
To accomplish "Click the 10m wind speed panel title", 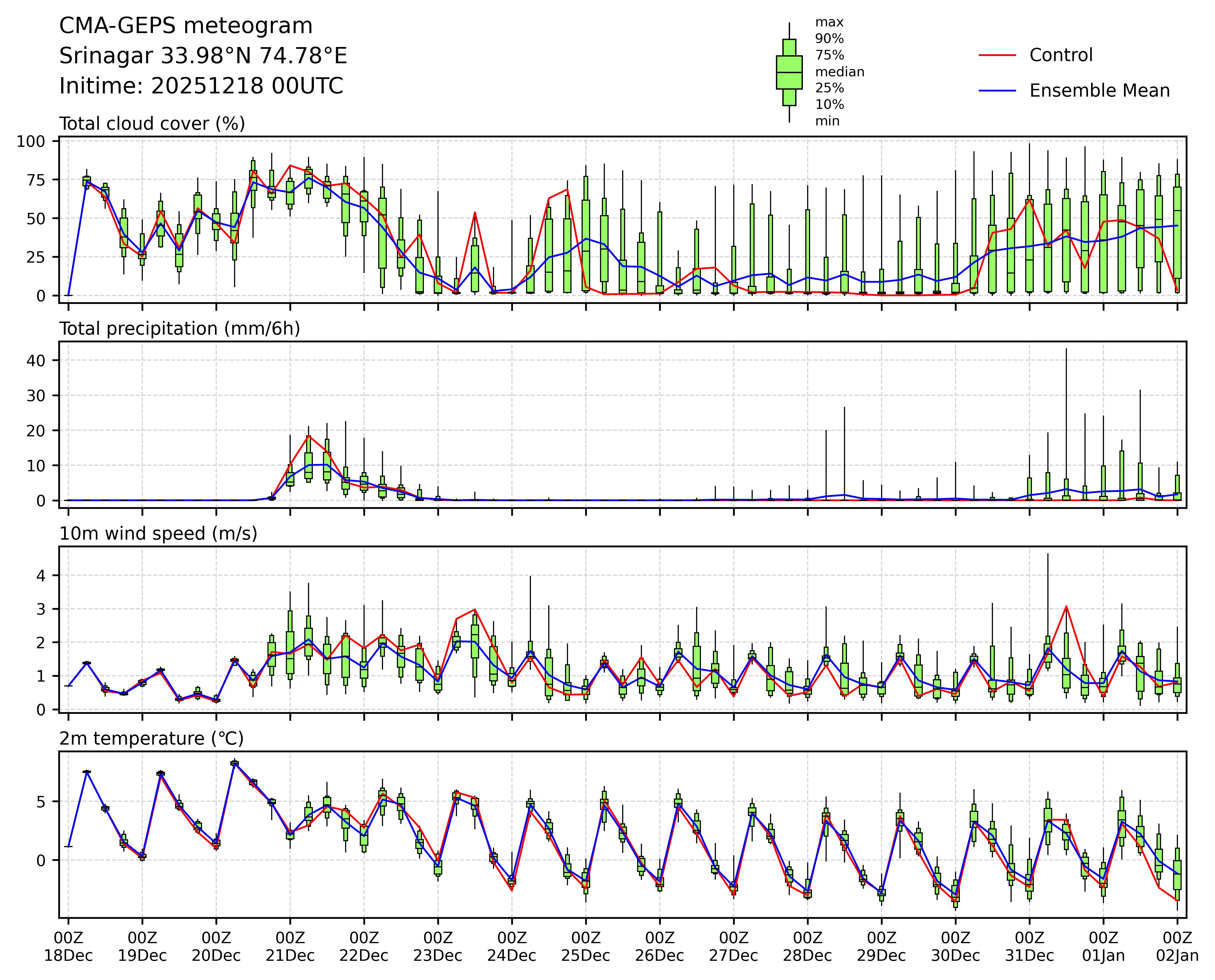I will [158, 534].
